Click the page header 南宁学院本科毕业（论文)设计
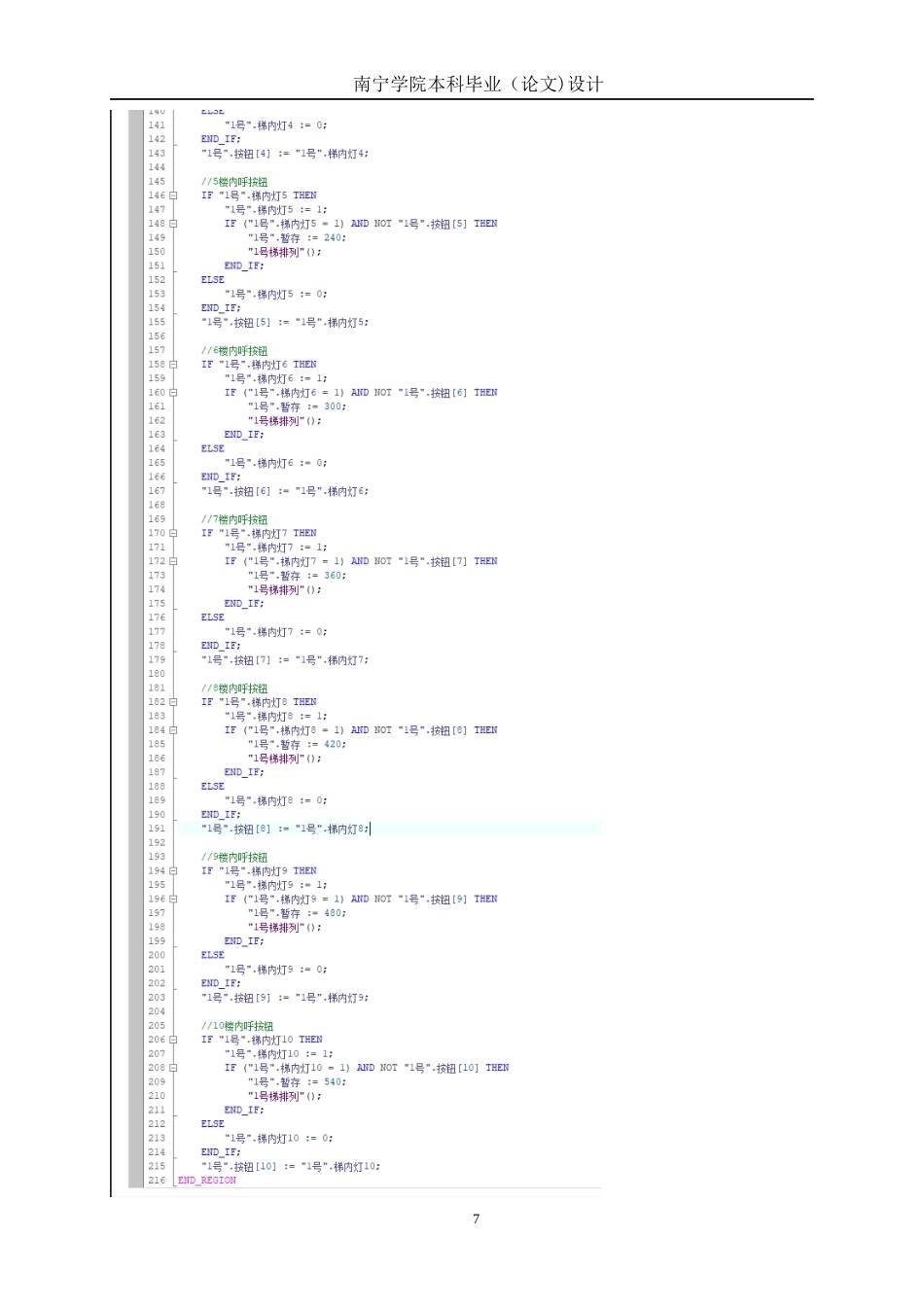924x1307 pixels. [x=479, y=85]
